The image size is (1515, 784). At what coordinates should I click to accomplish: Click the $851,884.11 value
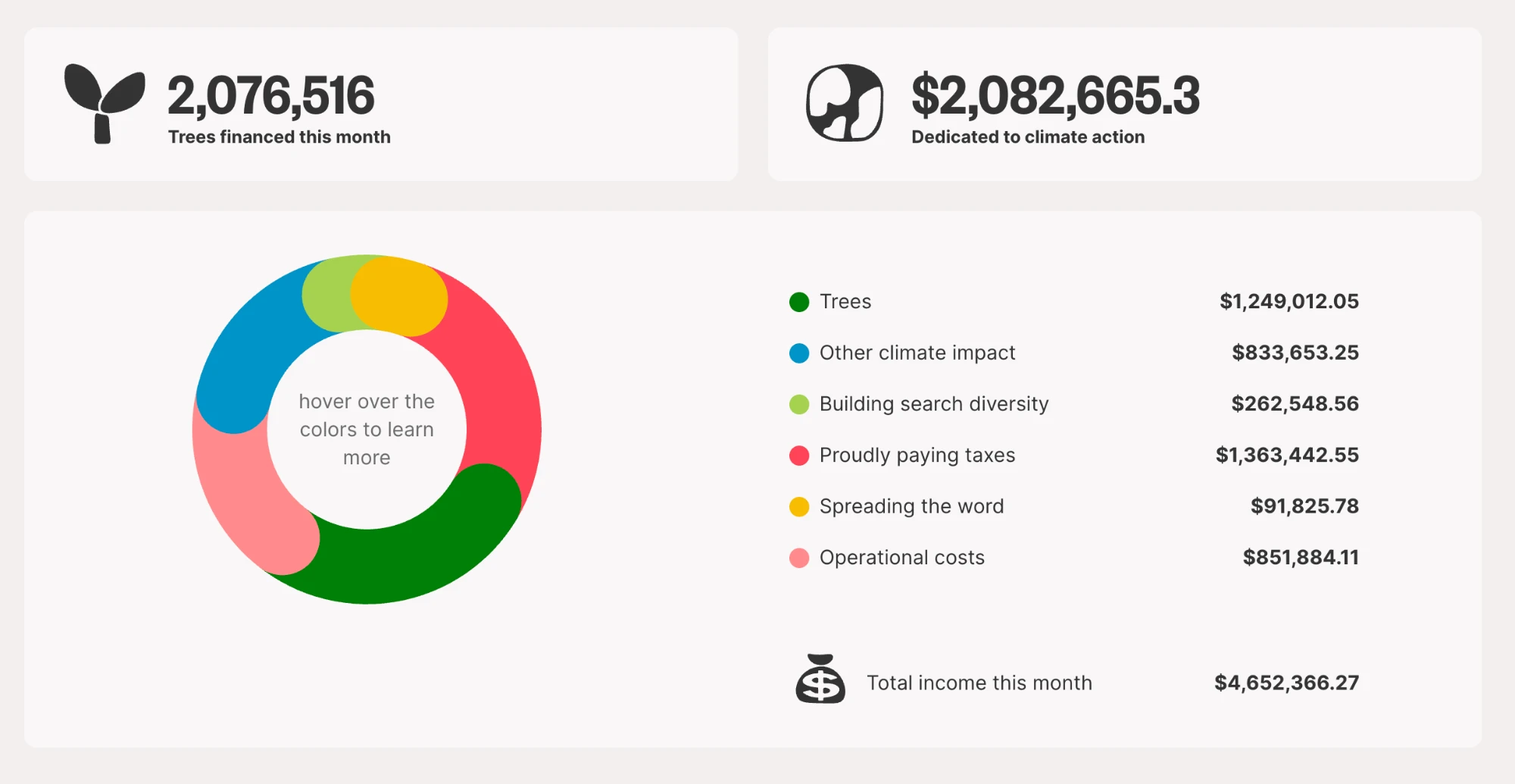1301,558
